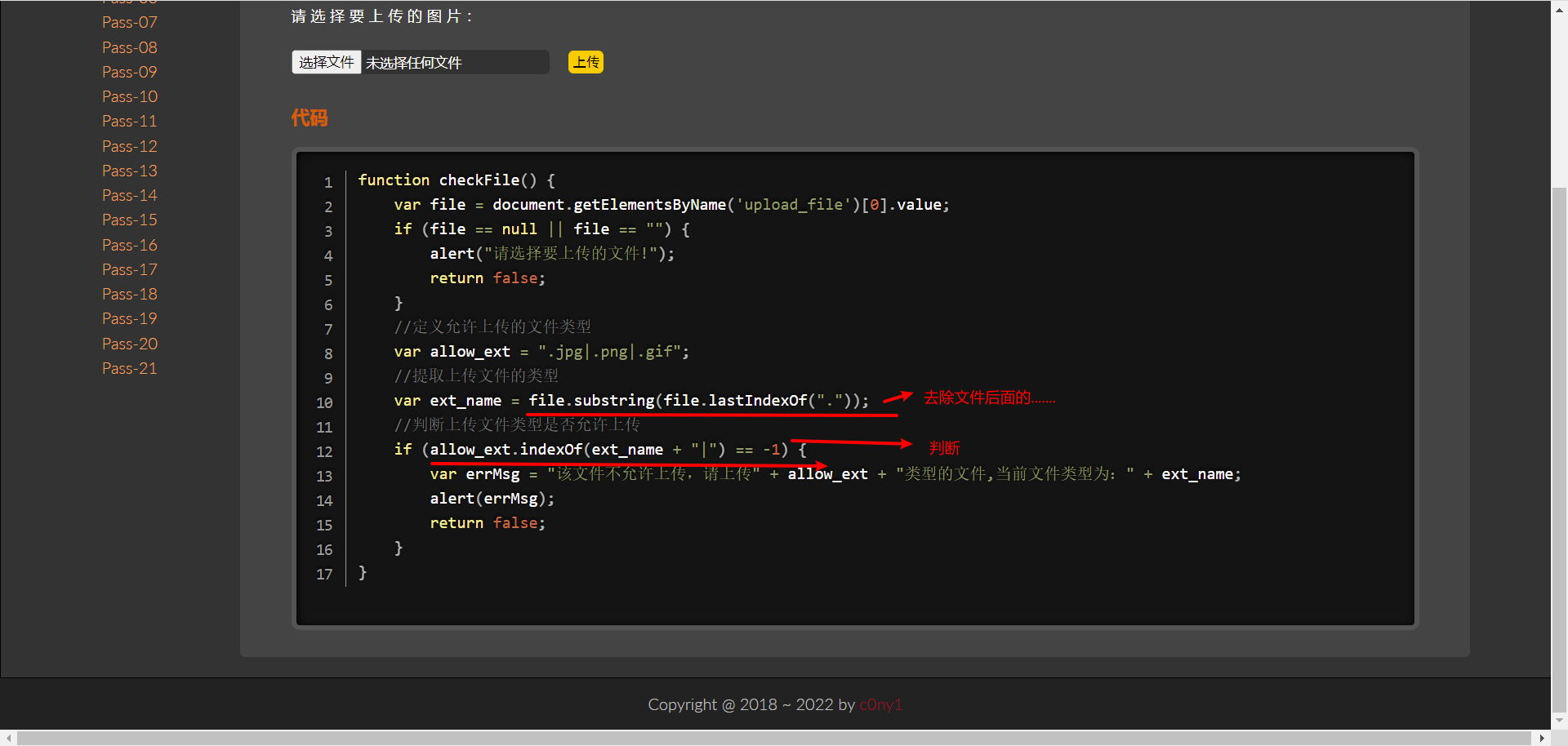The height and width of the screenshot is (746, 1568).
Task: Click the vertical scrollbar thumb
Action: [1559, 449]
